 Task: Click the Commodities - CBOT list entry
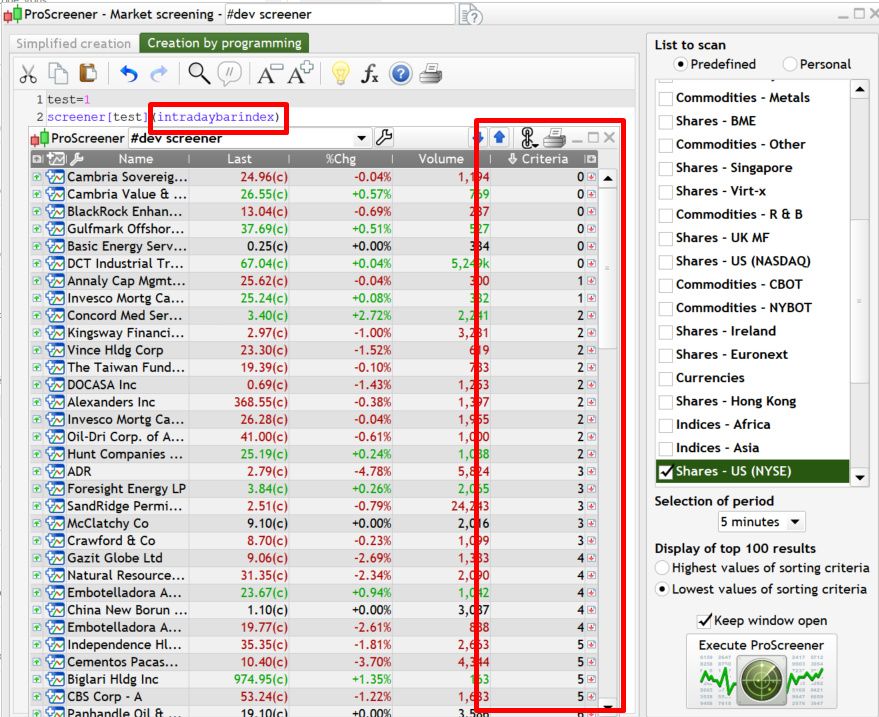(739, 285)
